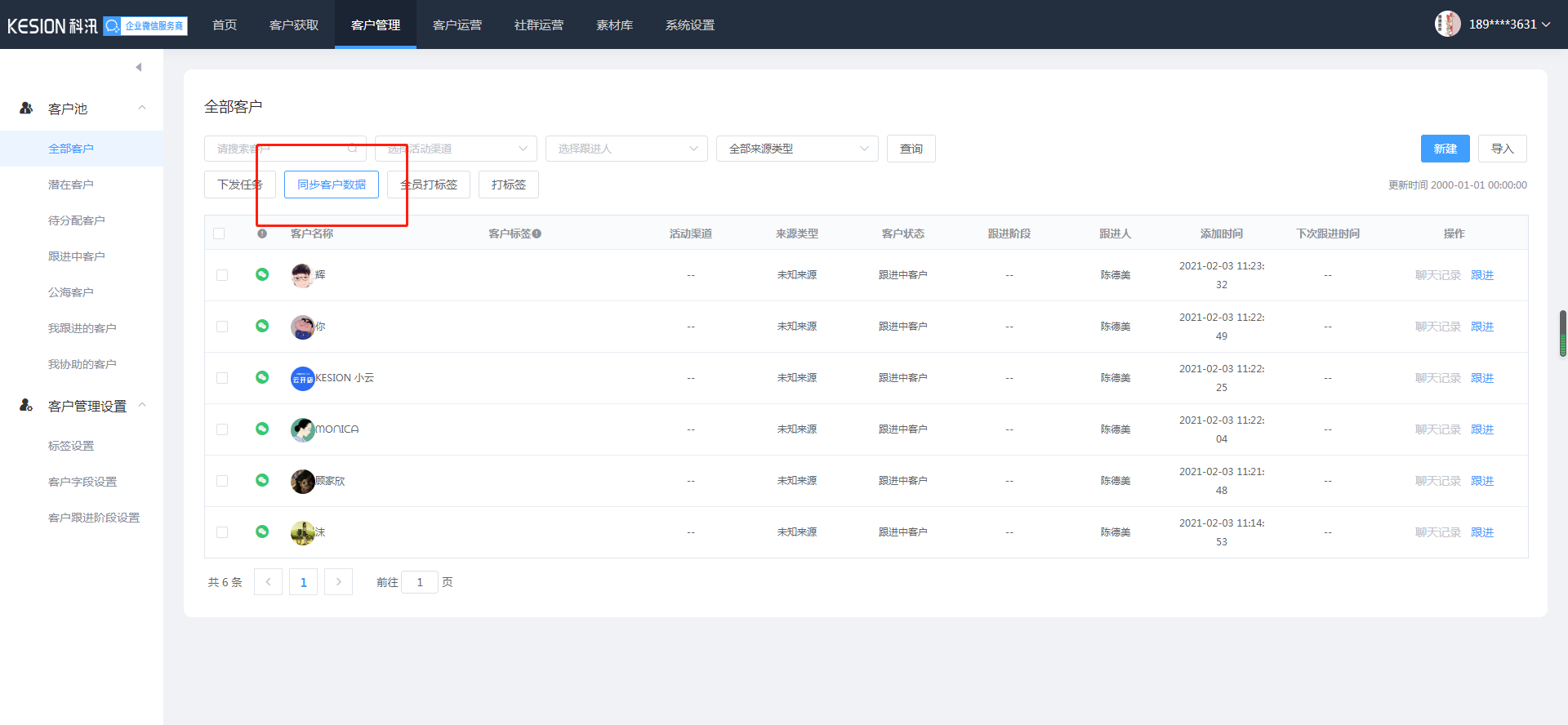Open the 全部来源类型 dropdown
1568x725 pixels.
(x=796, y=149)
